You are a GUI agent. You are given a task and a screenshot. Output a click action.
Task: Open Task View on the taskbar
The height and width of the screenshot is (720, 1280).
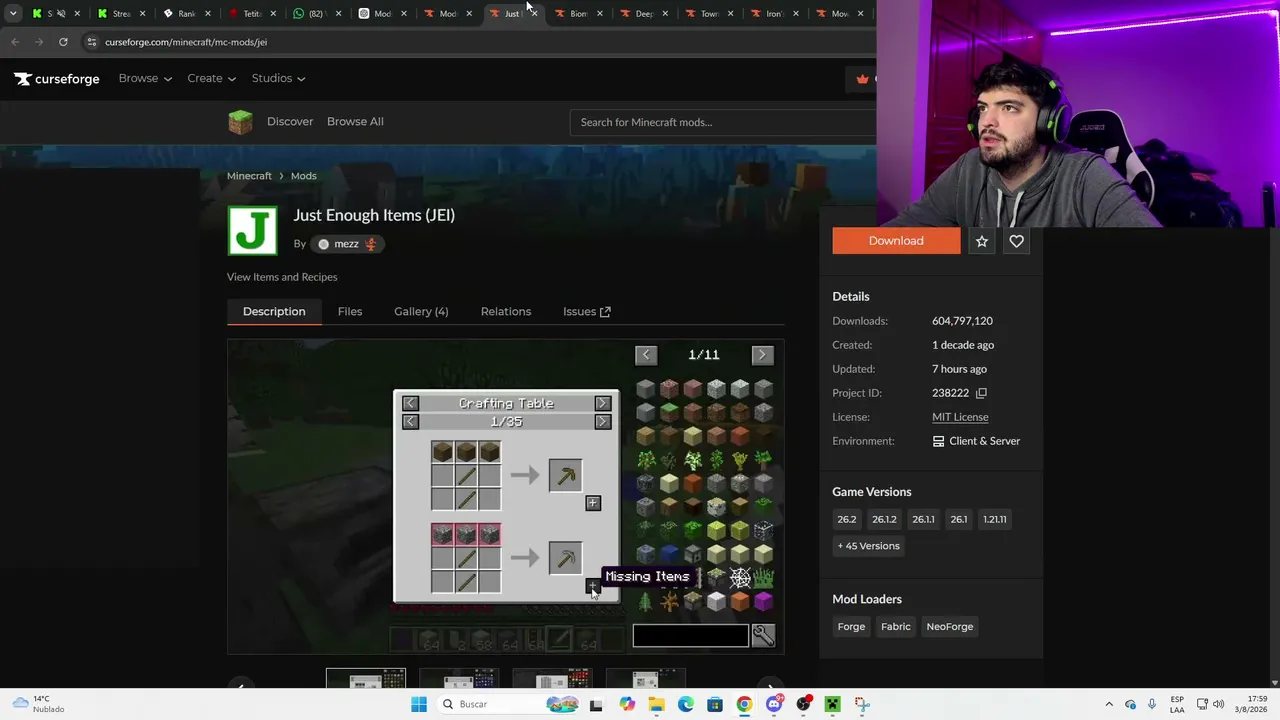coord(596,705)
